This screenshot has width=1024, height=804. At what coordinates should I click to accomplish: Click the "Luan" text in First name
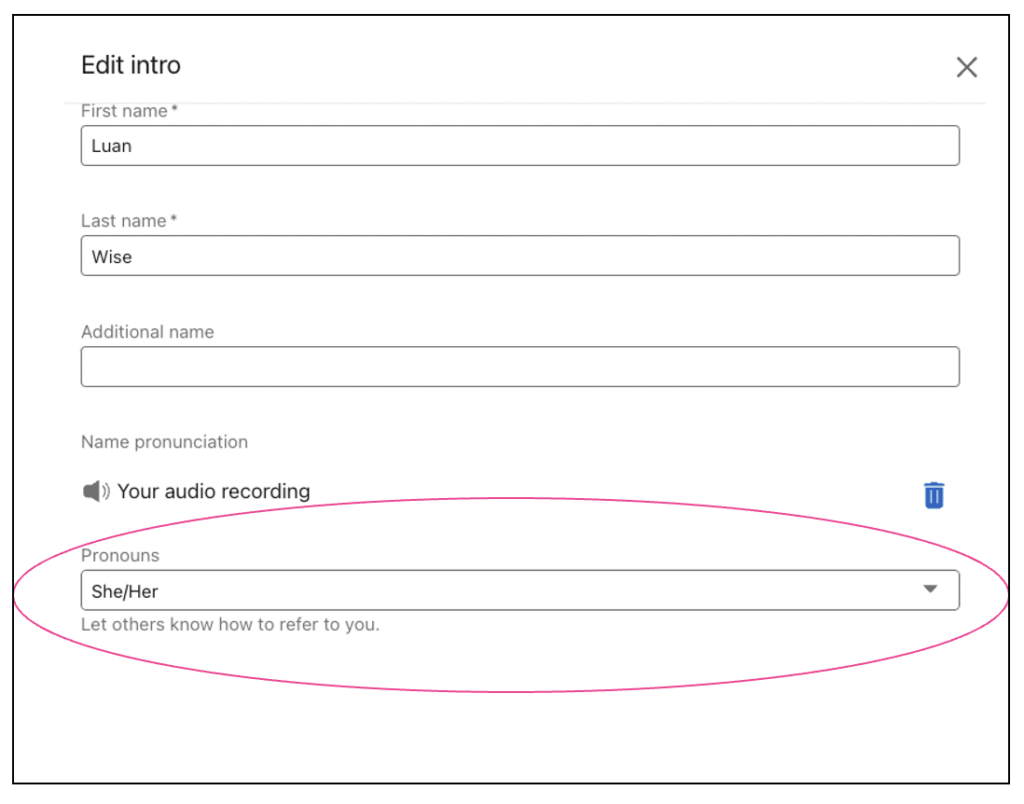click(x=112, y=146)
